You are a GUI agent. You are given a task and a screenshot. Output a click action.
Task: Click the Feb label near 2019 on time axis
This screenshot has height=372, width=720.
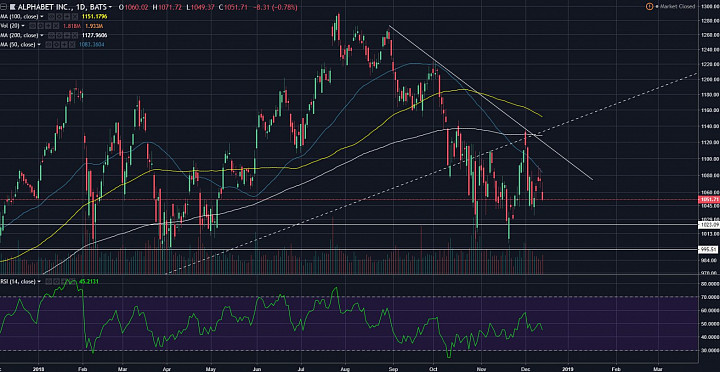616,368
